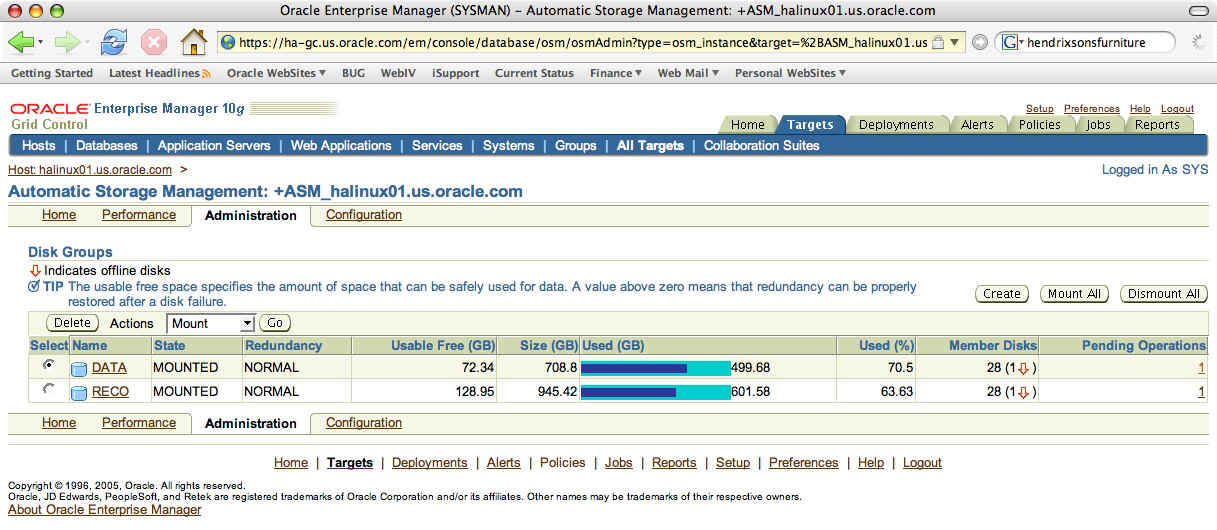The height and width of the screenshot is (530, 1217).
Task: Select the RECO disk group radio button
Action: click(48, 390)
